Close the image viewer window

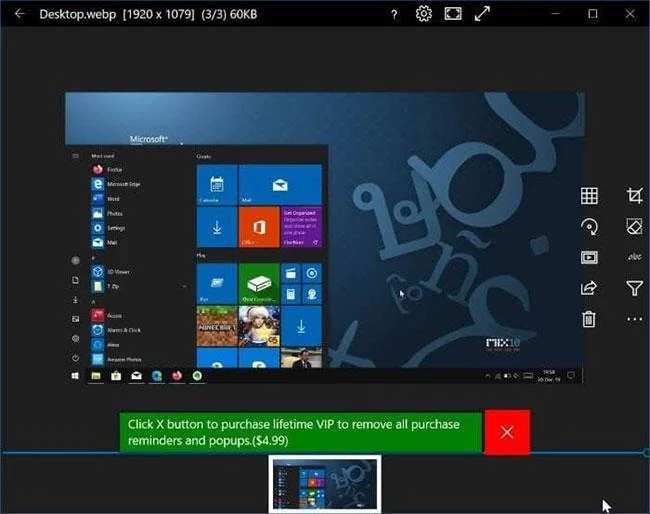click(630, 14)
